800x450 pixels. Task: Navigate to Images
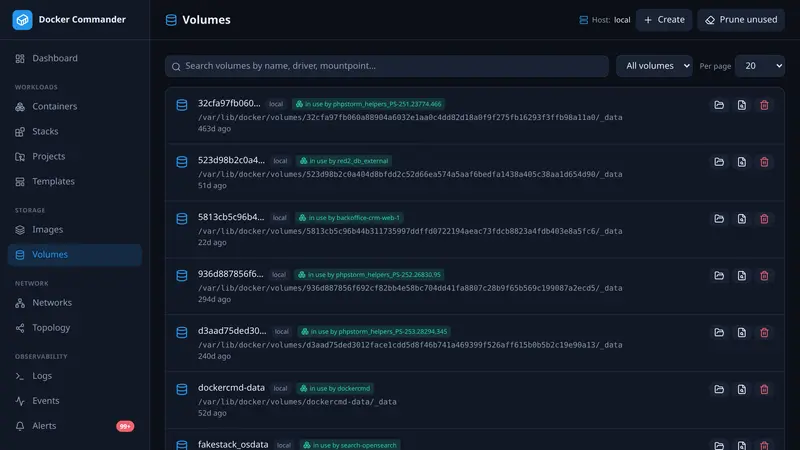(74, 230)
